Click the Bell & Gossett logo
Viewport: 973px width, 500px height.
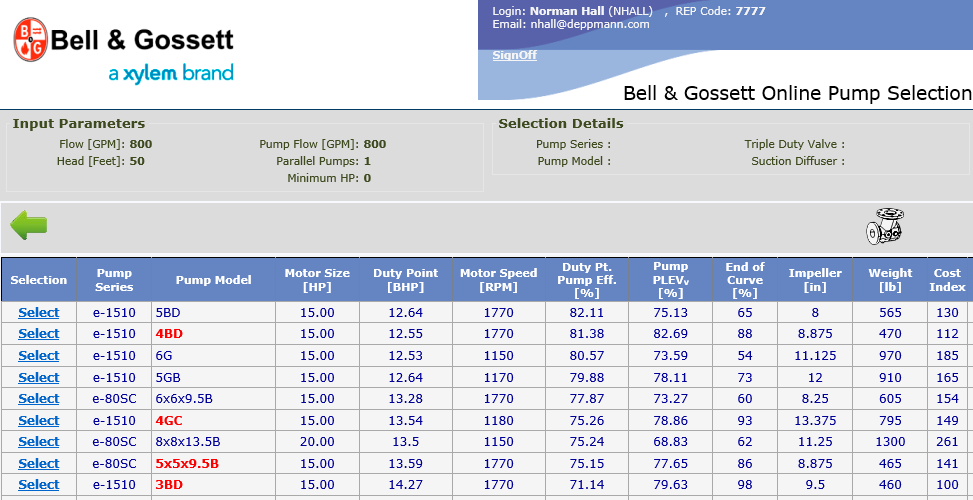coord(123,52)
